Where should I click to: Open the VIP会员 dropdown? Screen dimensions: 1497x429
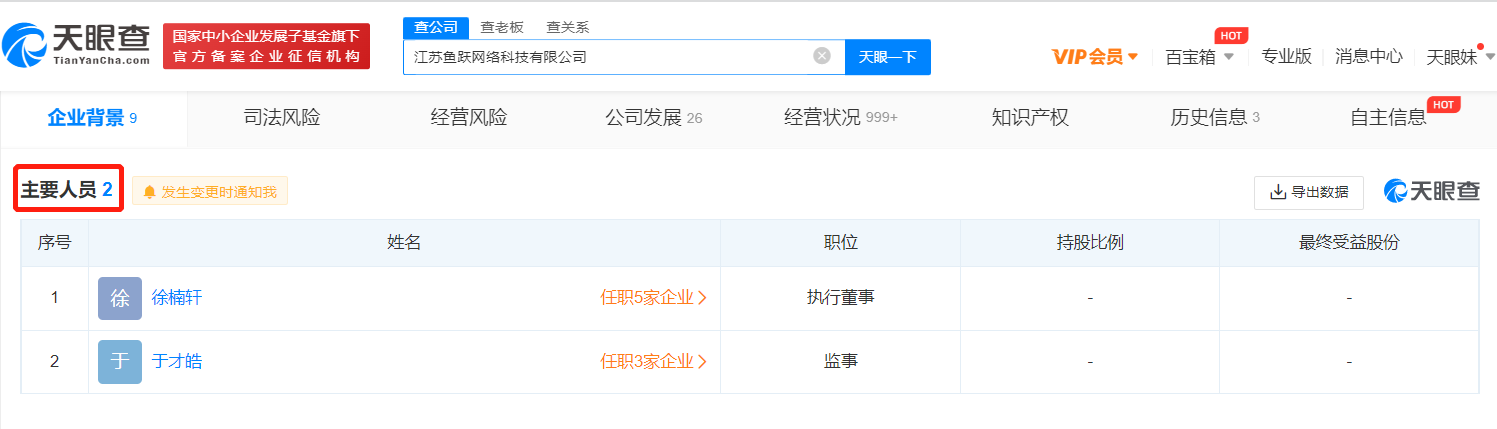1095,57
